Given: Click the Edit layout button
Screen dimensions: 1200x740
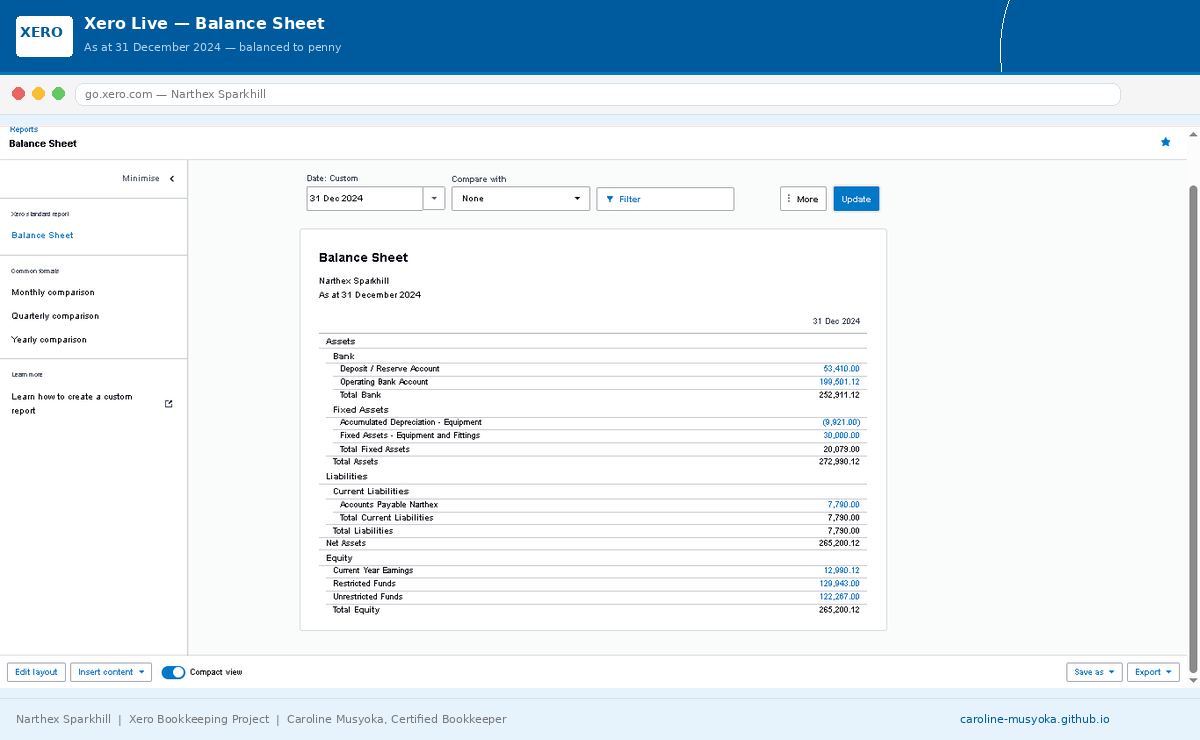Looking at the screenshot, I should coord(36,672).
